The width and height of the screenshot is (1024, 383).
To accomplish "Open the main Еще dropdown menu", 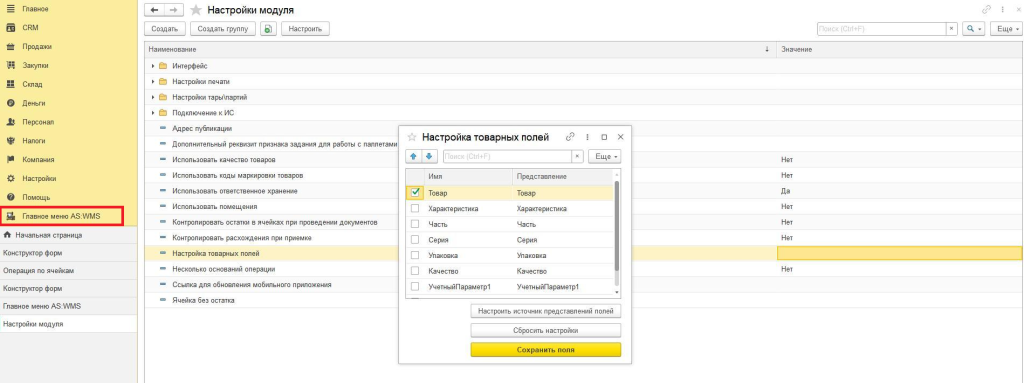I will click(1006, 29).
